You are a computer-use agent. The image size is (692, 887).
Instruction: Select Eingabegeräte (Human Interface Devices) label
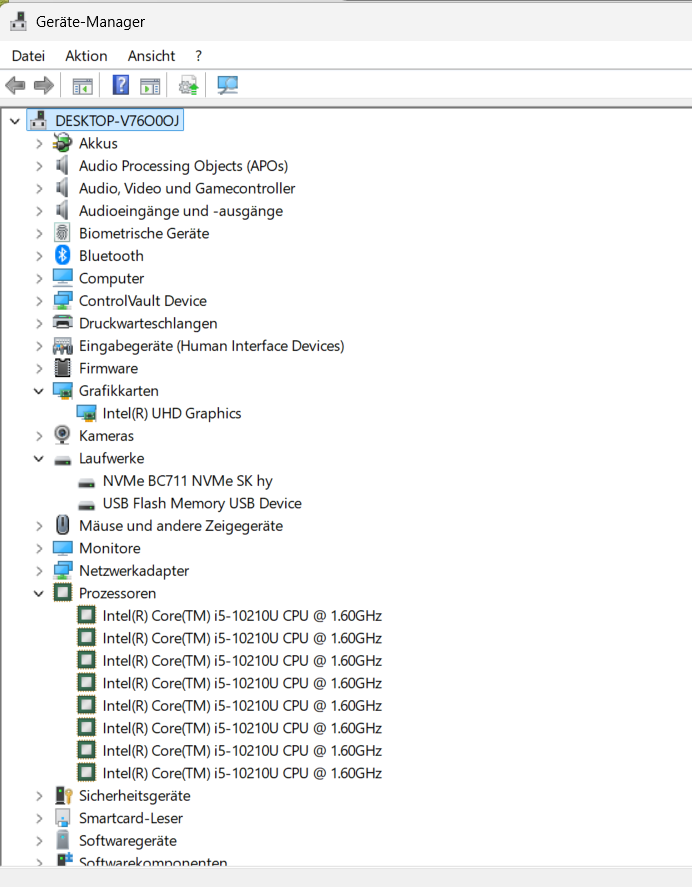212,346
